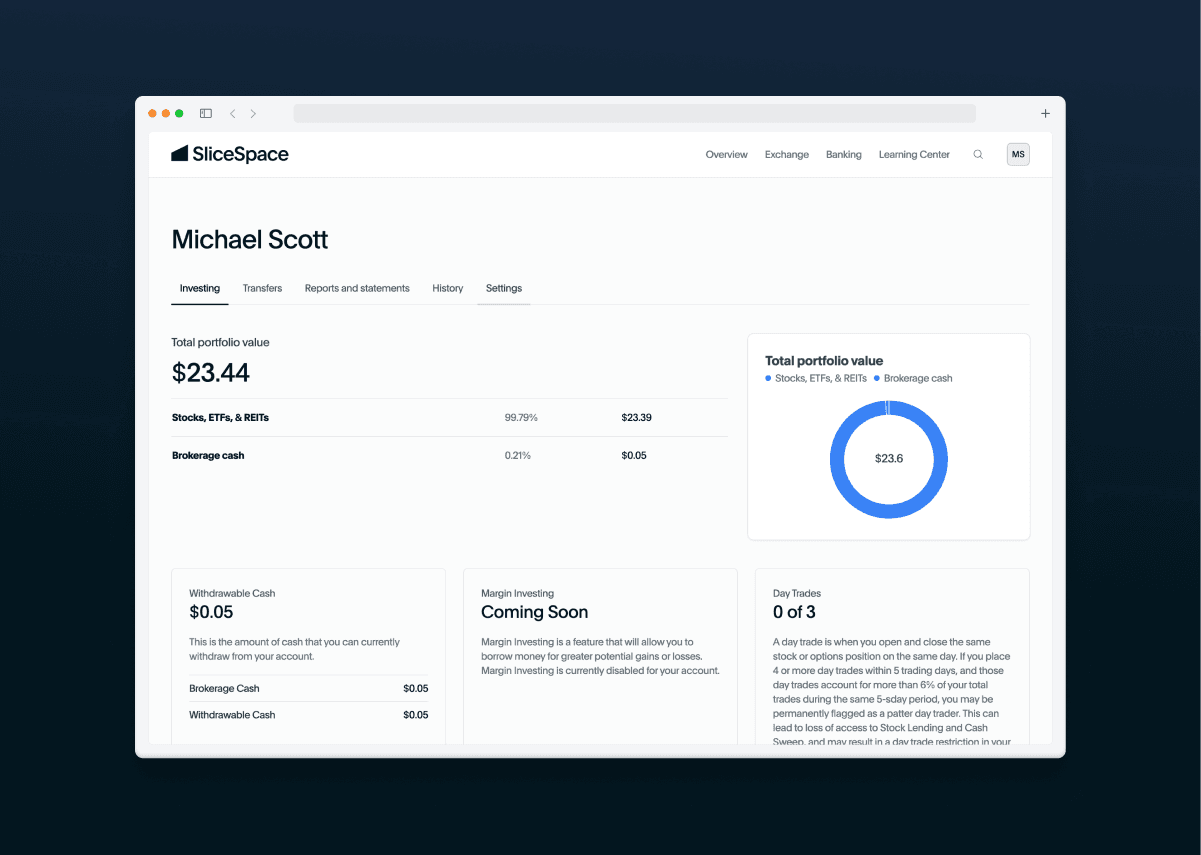Screen dimensions: 1201x855
Task: Navigate to Overview in top menu
Action: tap(726, 155)
